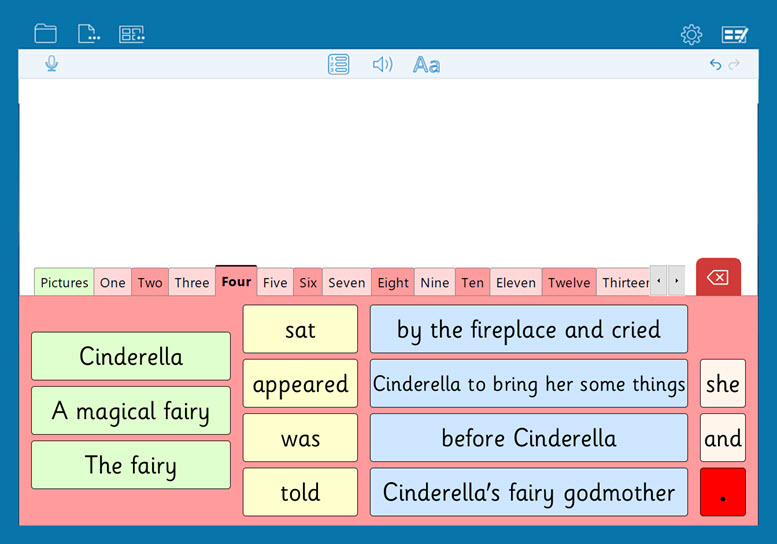Switch to the Pictures tab
The width and height of the screenshot is (777, 544).
pyautogui.click(x=64, y=282)
